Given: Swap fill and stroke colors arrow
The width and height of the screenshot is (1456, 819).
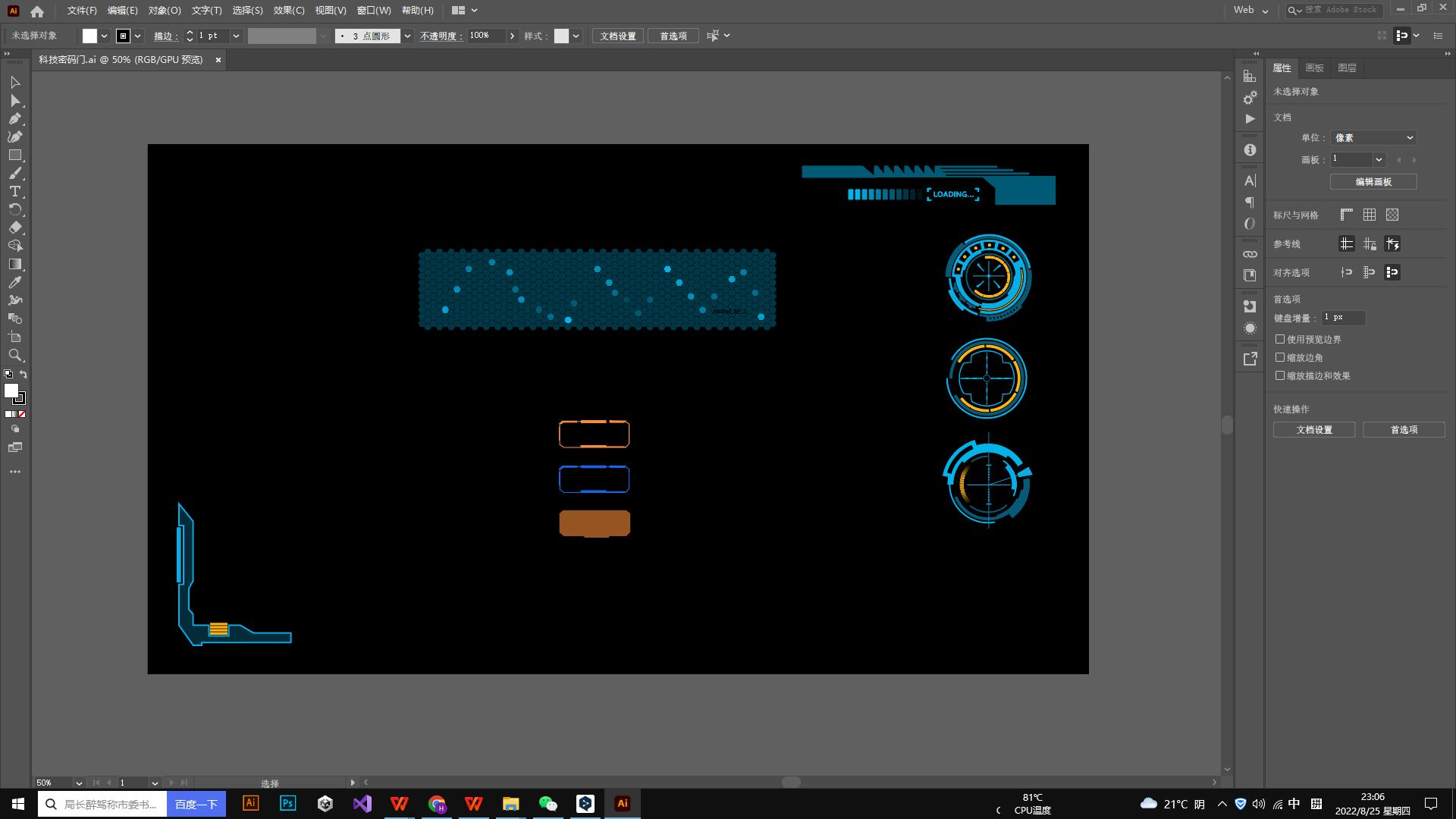Looking at the screenshot, I should (x=24, y=375).
